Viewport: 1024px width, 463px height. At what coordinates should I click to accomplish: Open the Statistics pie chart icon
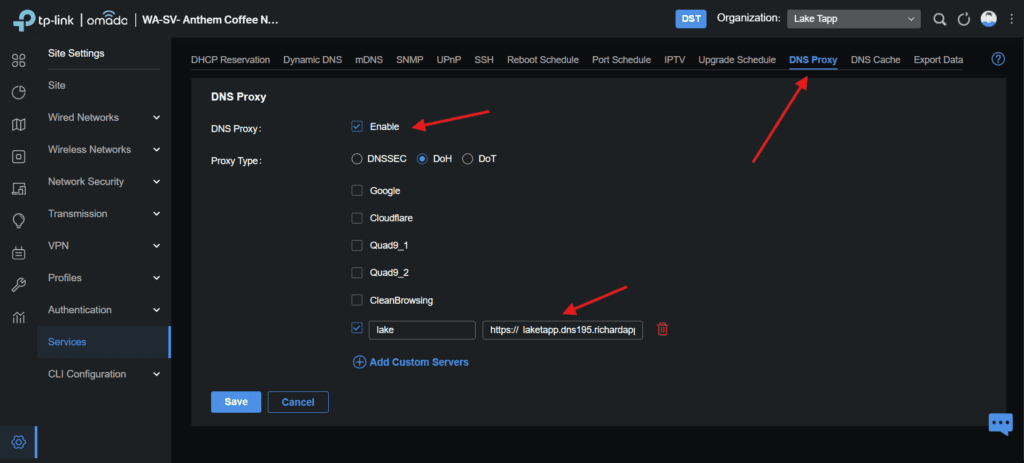tap(19, 93)
